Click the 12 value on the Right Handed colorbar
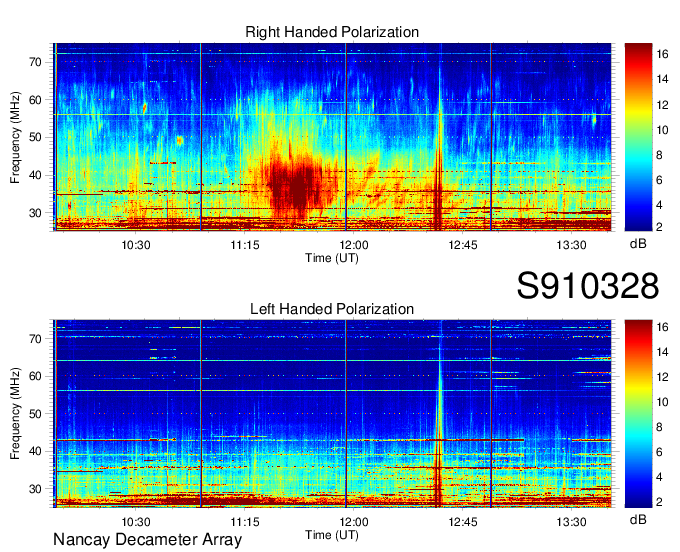 (662, 105)
